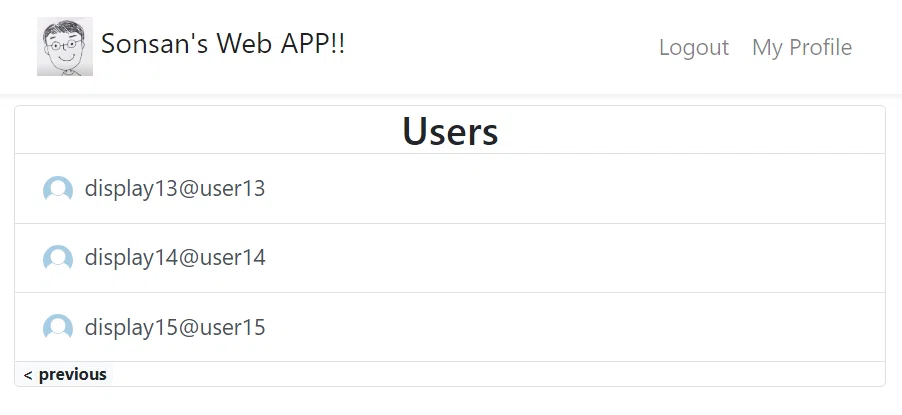Click the Users card header blank area
Image resolution: width=902 pixels, height=415 pixels.
click(x=690, y=130)
